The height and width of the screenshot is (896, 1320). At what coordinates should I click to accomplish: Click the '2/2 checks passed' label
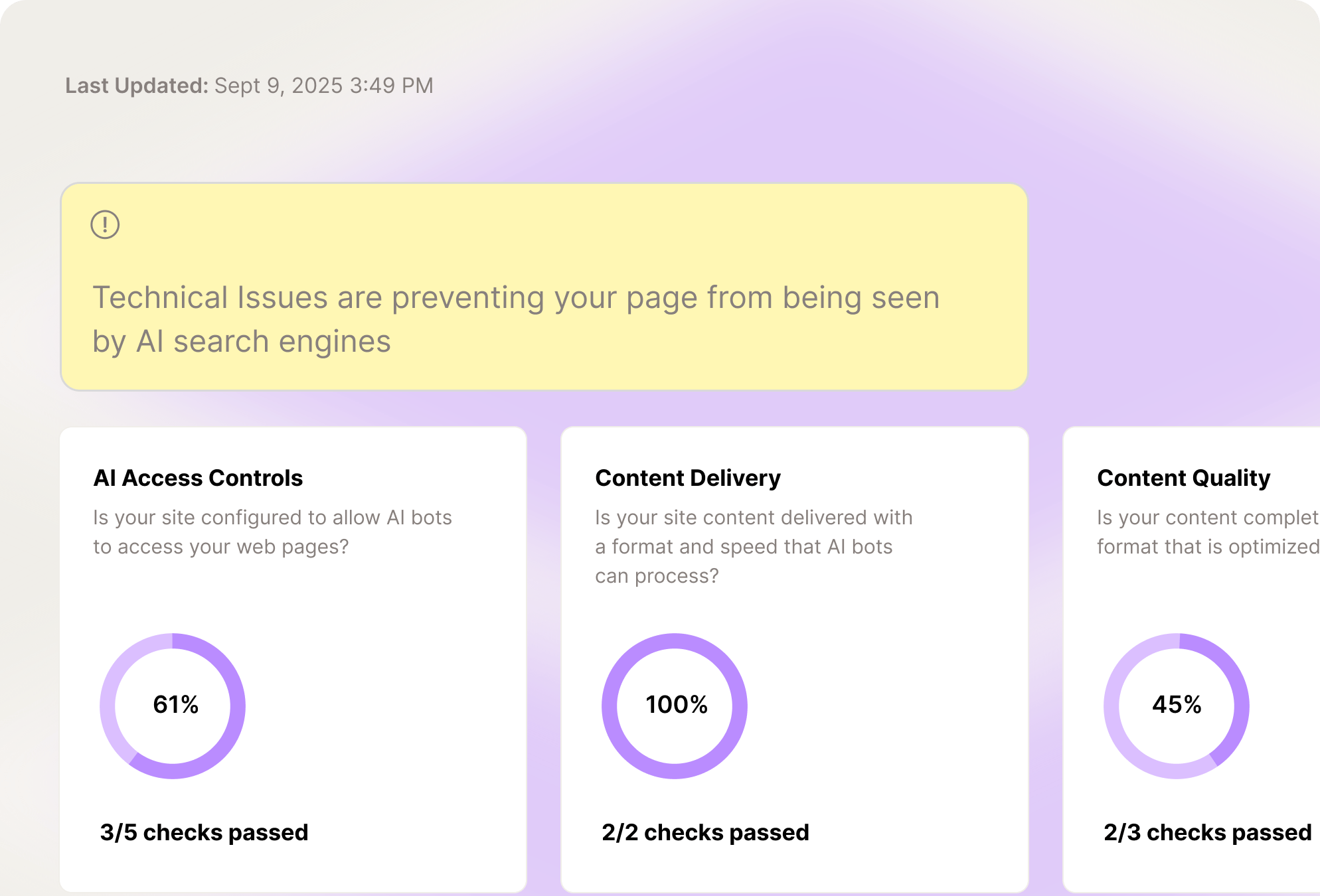[x=705, y=832]
